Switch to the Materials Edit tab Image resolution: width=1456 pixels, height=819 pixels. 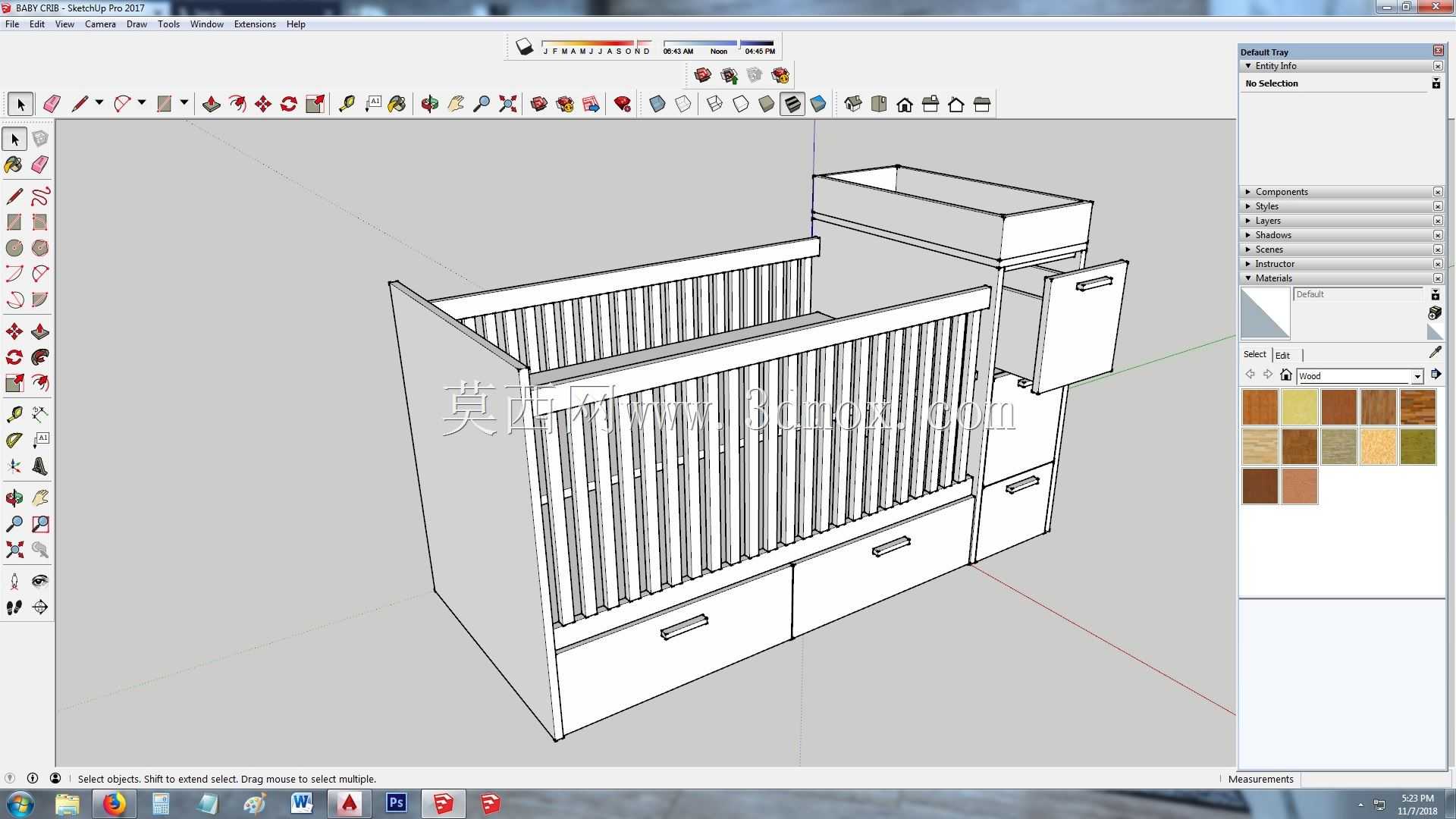[1282, 355]
